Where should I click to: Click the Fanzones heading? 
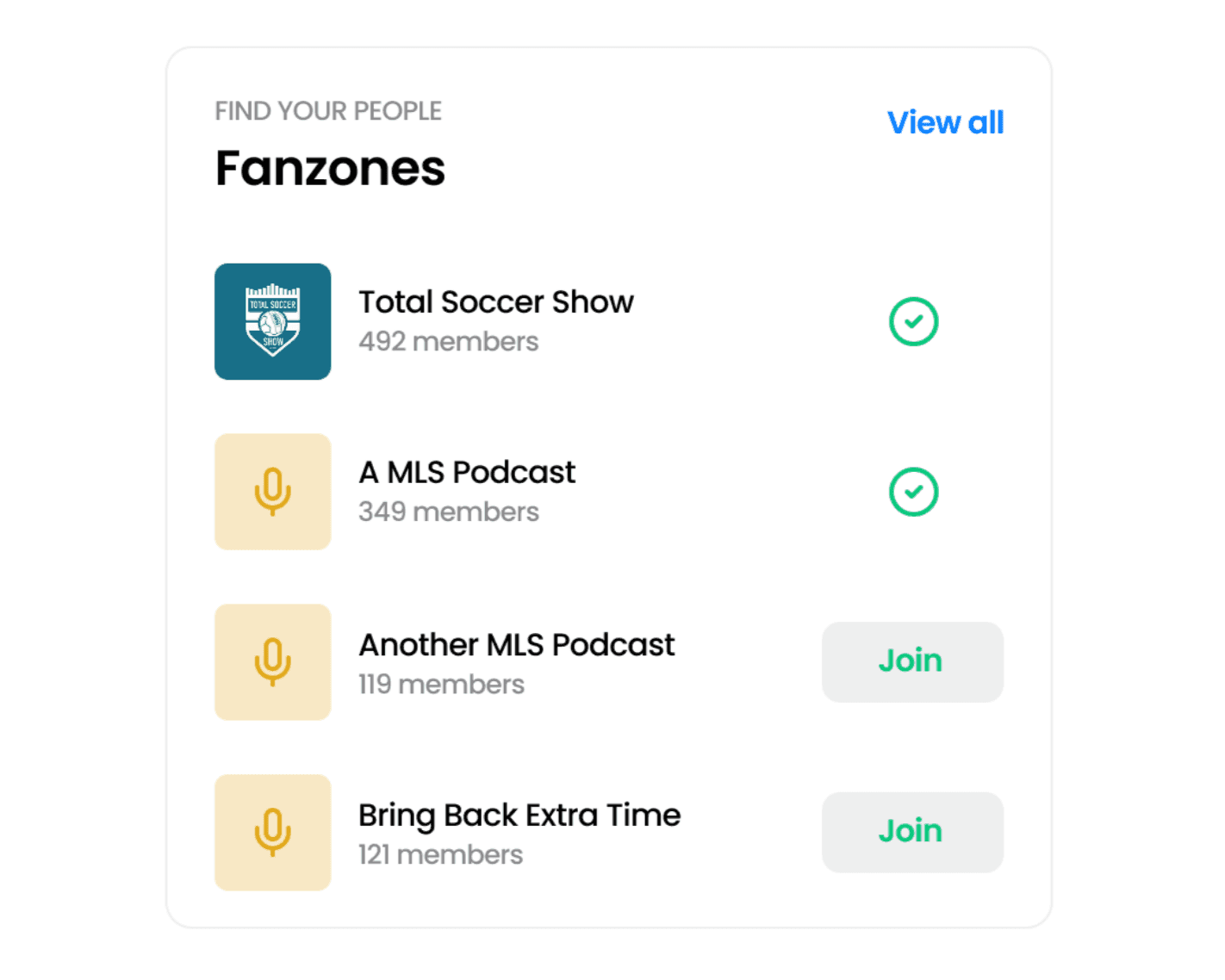coord(330,168)
